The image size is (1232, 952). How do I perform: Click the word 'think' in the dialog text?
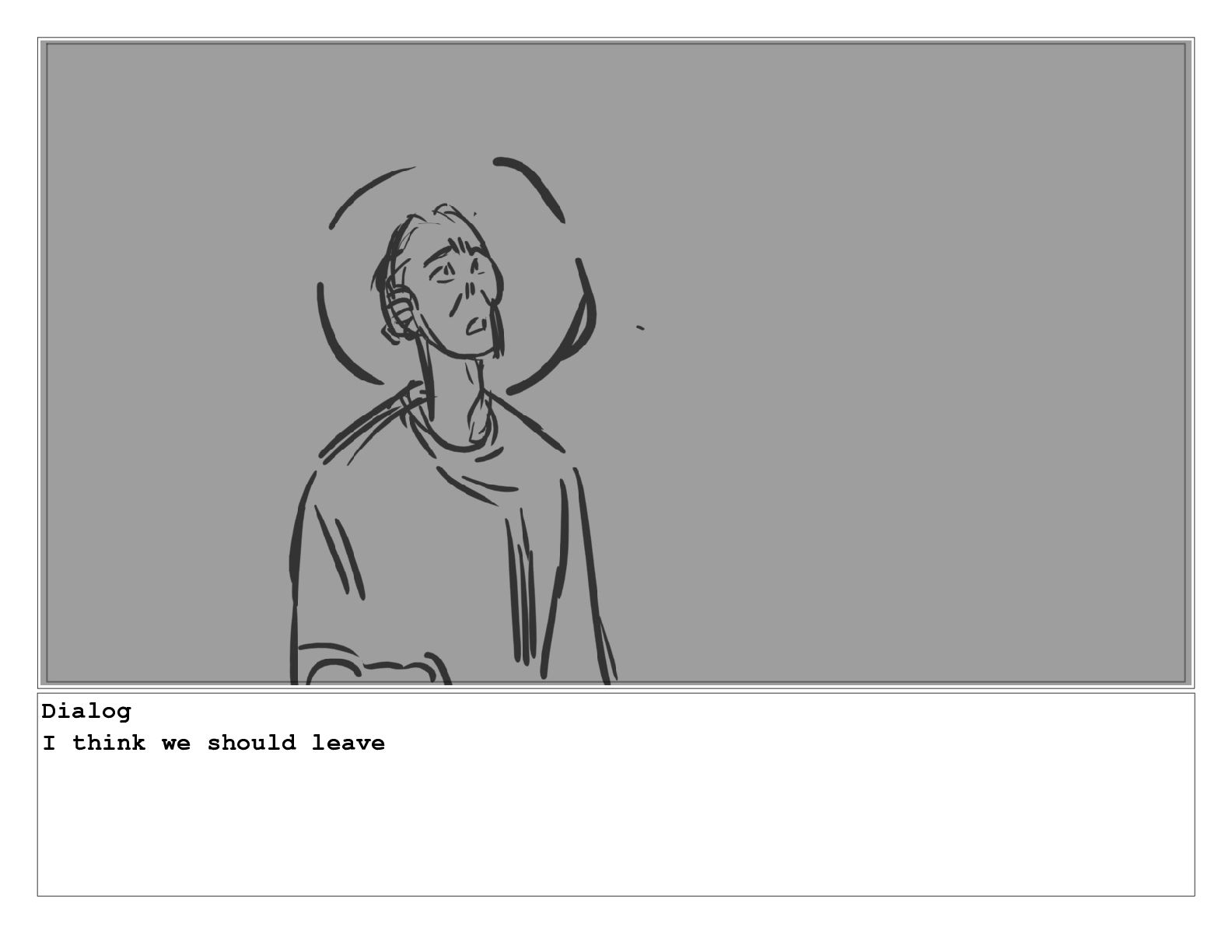pos(109,743)
